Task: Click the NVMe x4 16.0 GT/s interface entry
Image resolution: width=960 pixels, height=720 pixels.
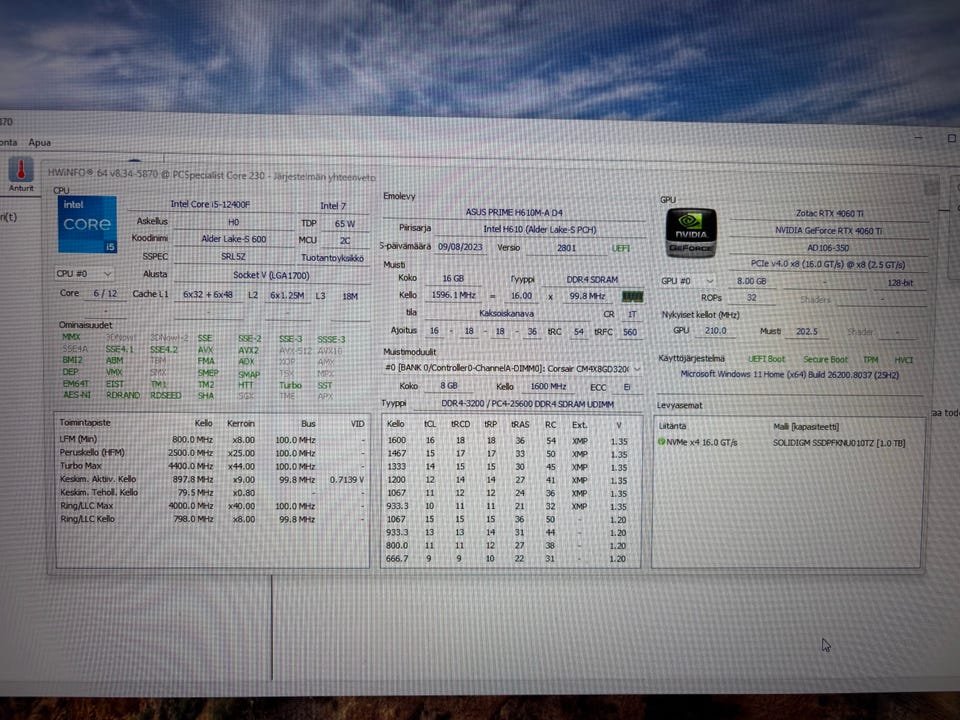Action: point(702,442)
